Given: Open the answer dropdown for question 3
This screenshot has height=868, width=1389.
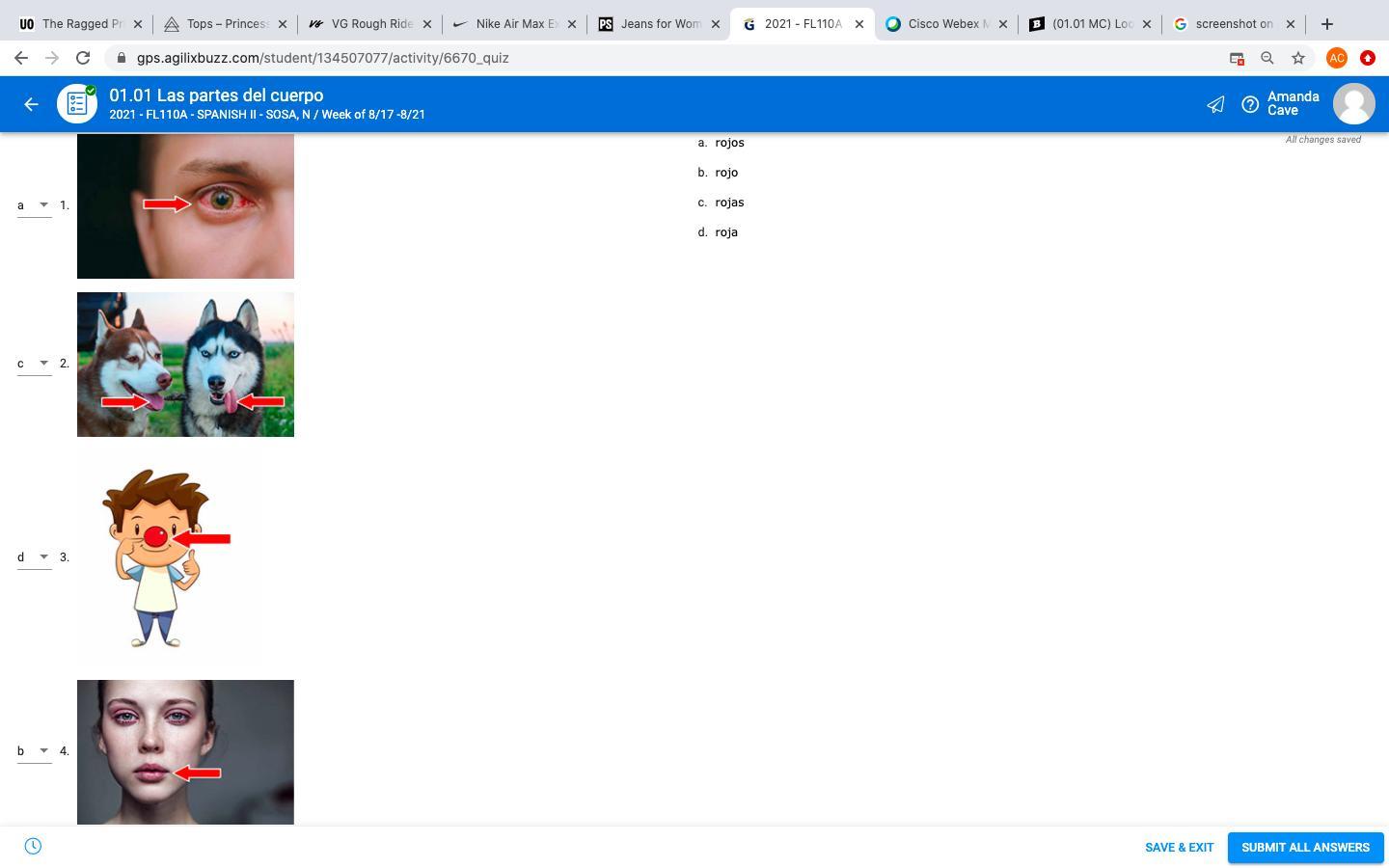Looking at the screenshot, I should click(34, 557).
